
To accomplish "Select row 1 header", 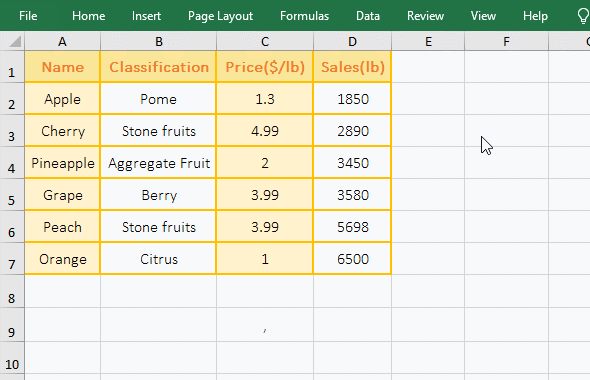I will pyautogui.click(x=12, y=67).
